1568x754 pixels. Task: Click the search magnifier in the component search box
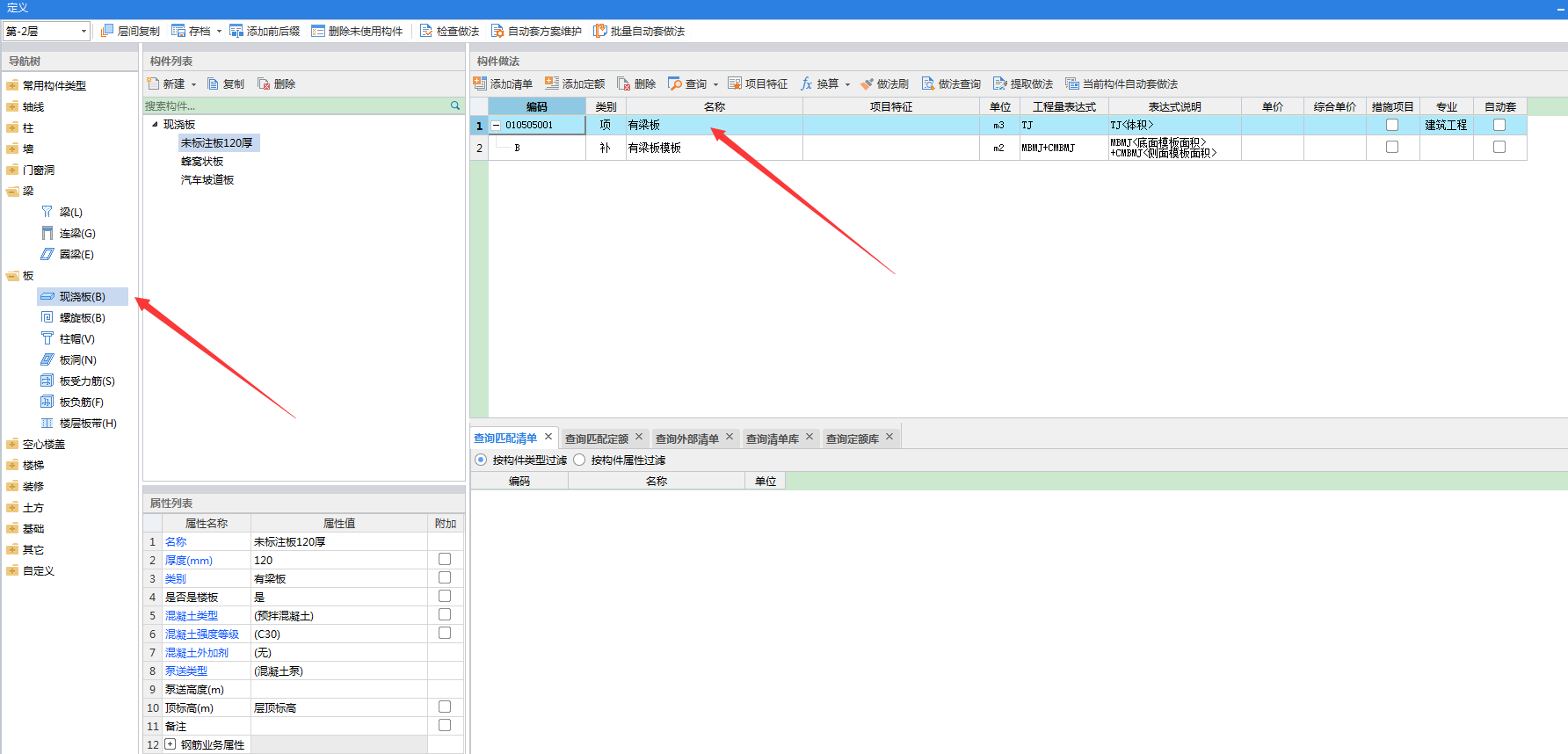pos(455,105)
